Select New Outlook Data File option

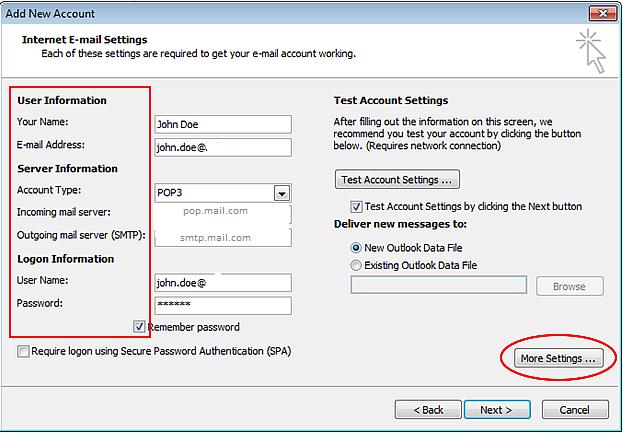coord(357,247)
